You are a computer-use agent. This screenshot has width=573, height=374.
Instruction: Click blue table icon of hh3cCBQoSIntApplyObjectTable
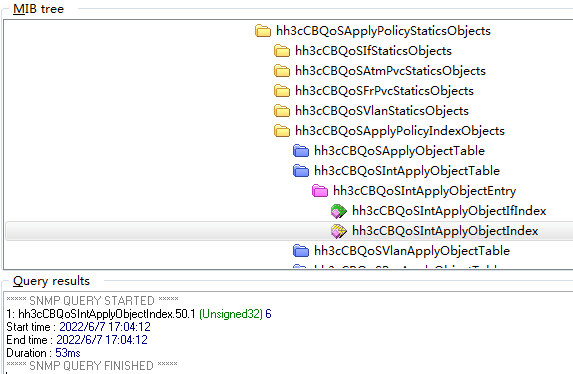click(301, 171)
